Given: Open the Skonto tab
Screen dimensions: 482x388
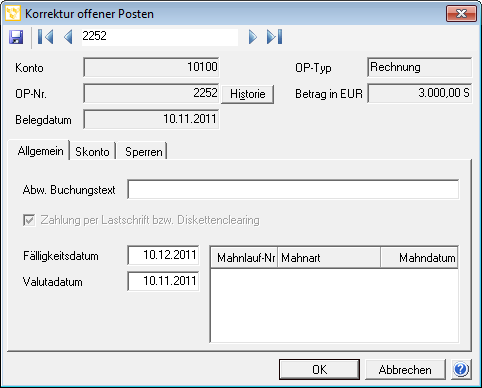Looking at the screenshot, I should pyautogui.click(x=92, y=152).
